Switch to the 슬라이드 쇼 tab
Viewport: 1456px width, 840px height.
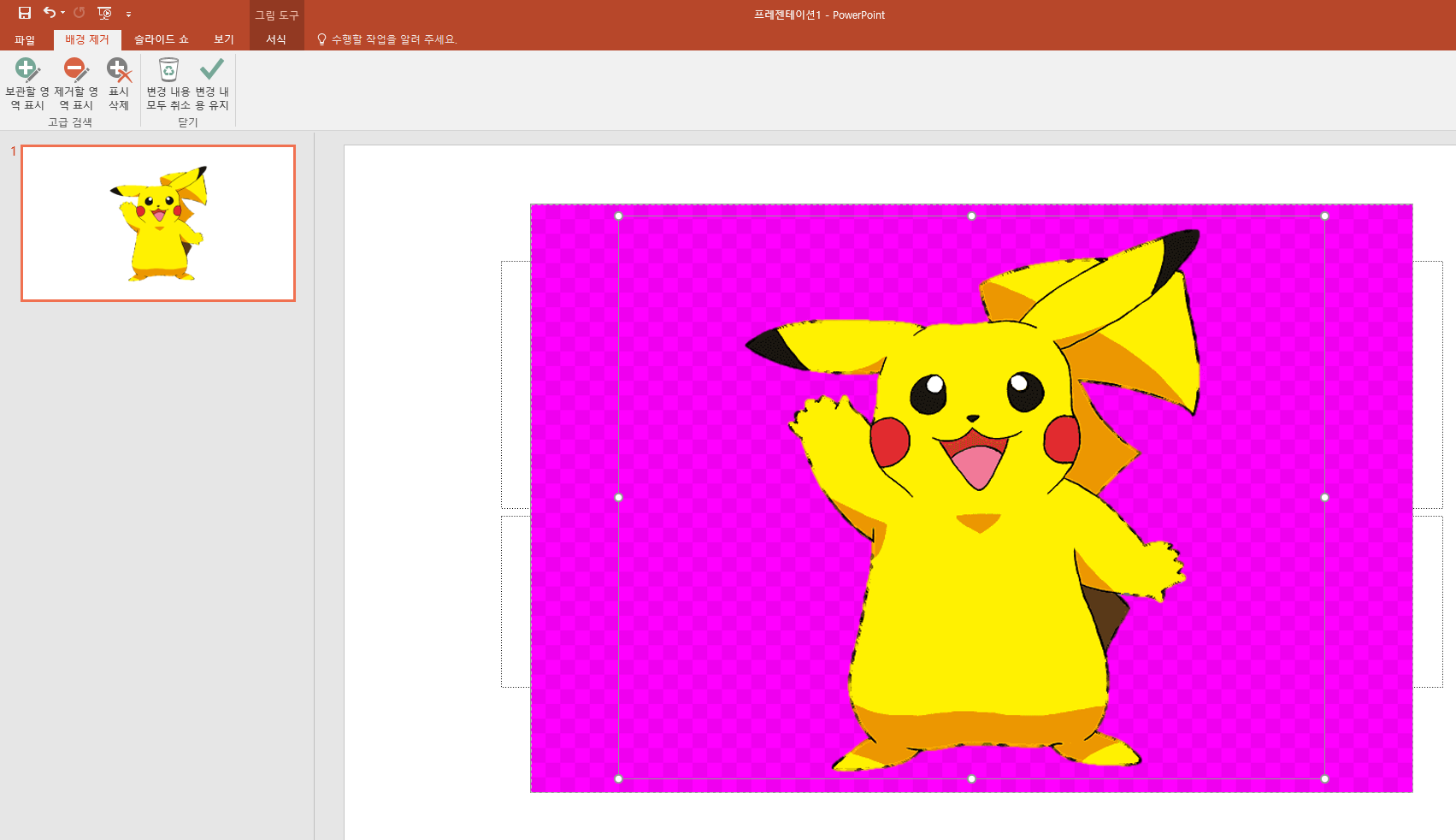click(161, 39)
